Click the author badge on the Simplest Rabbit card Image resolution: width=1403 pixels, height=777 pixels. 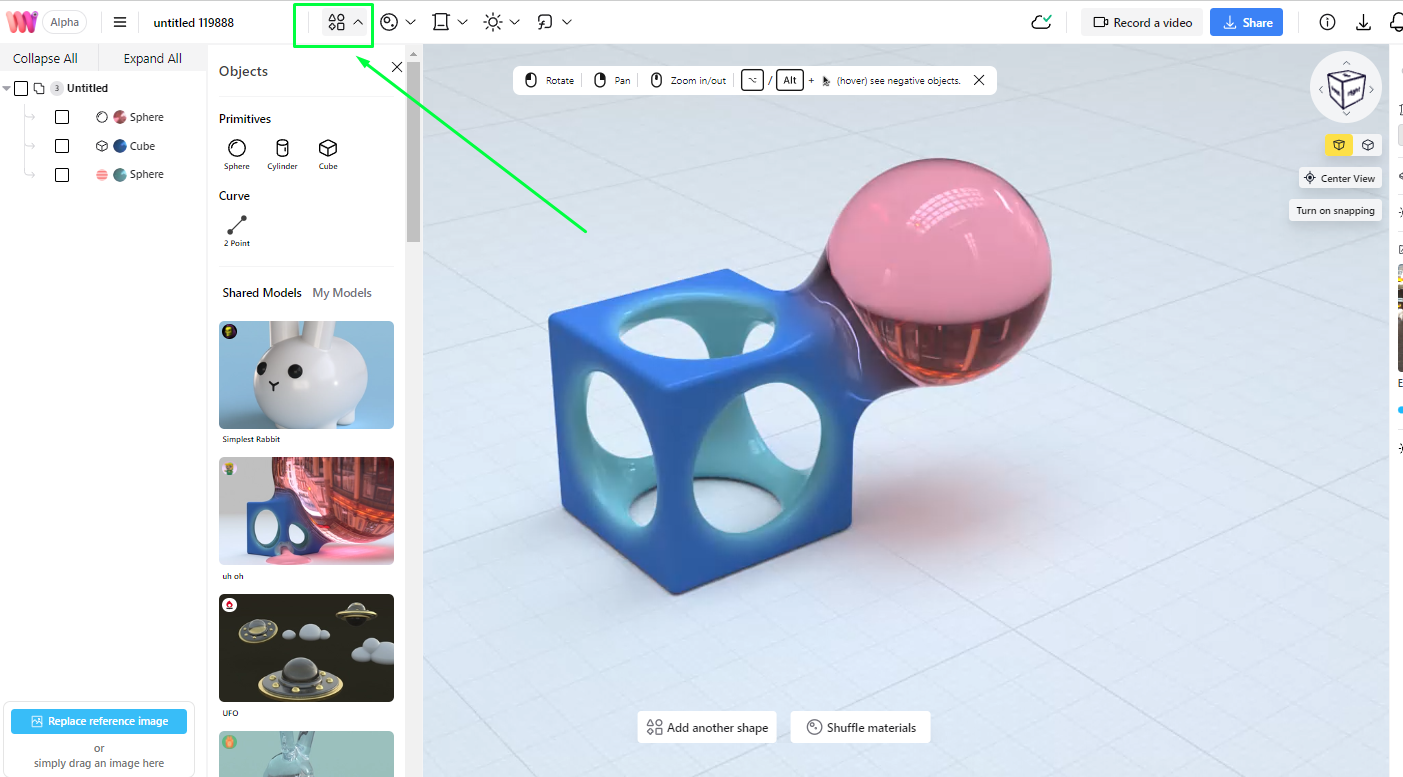(x=230, y=332)
